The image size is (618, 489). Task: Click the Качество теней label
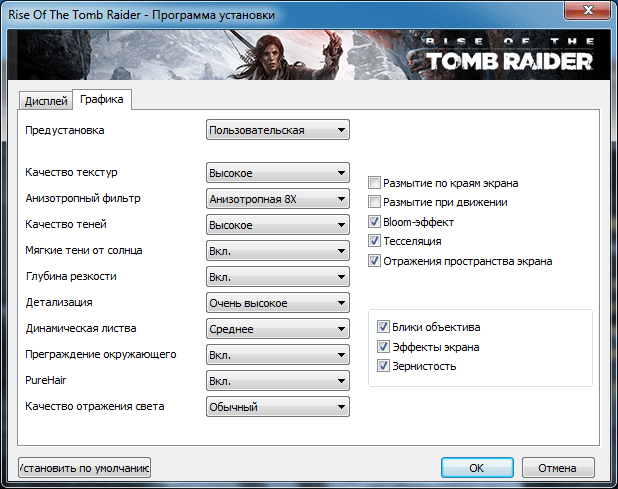tap(66, 224)
